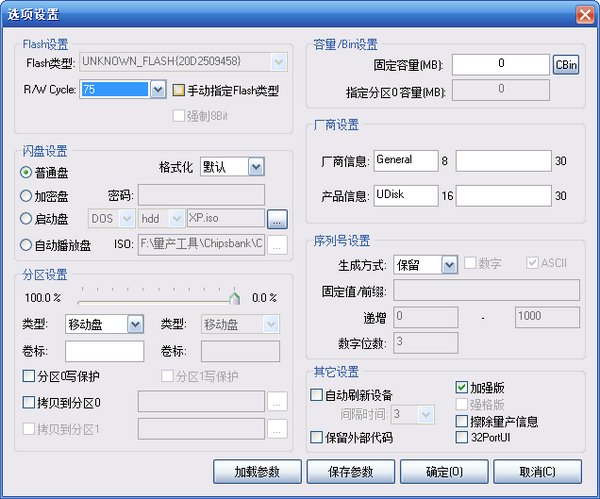This screenshot has height=499, width=600.
Task: Enable 32PortUI checkbox
Action: coord(462,437)
